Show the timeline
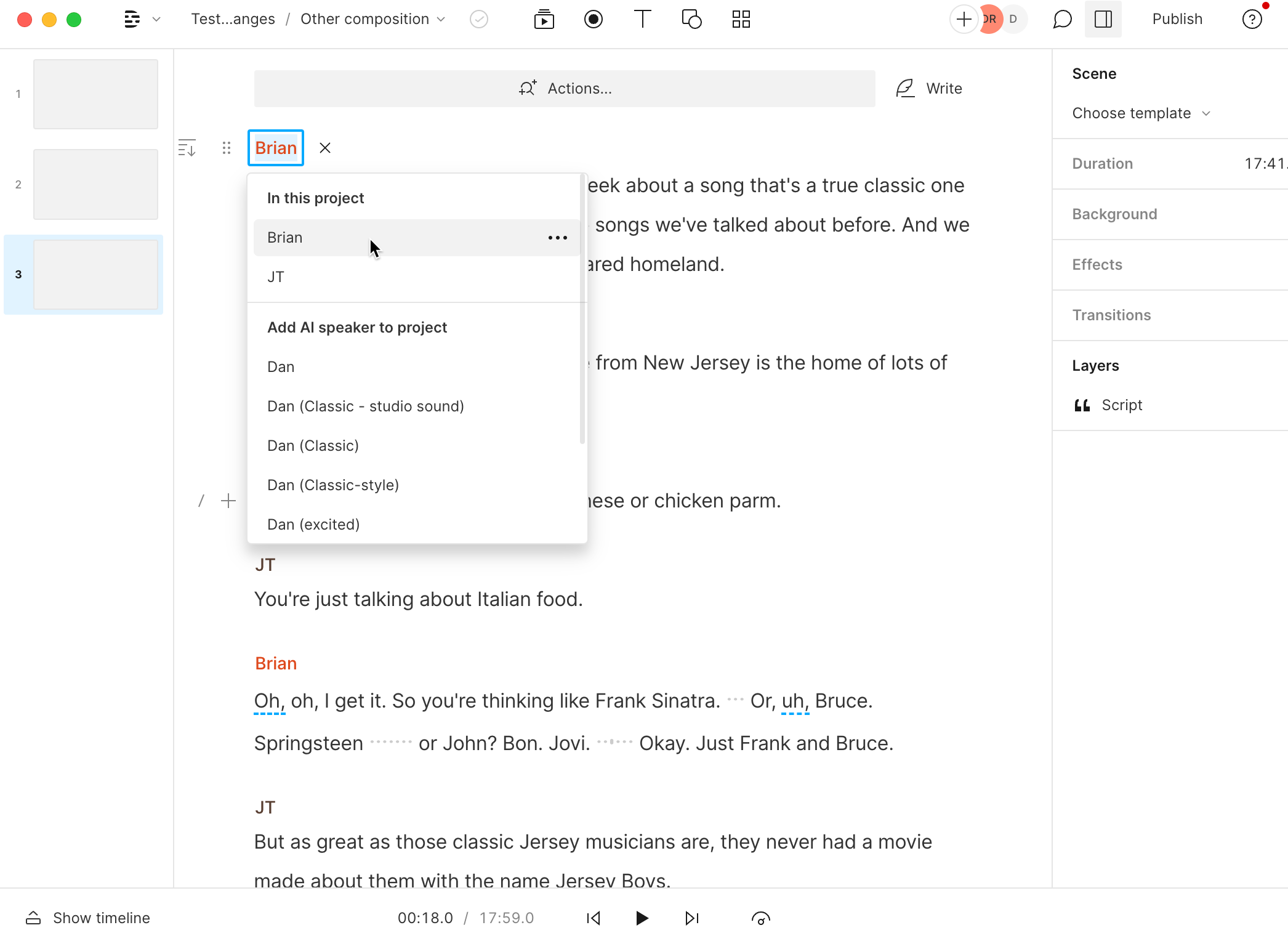Screen dimensions: 1288x941 [x=88, y=918]
